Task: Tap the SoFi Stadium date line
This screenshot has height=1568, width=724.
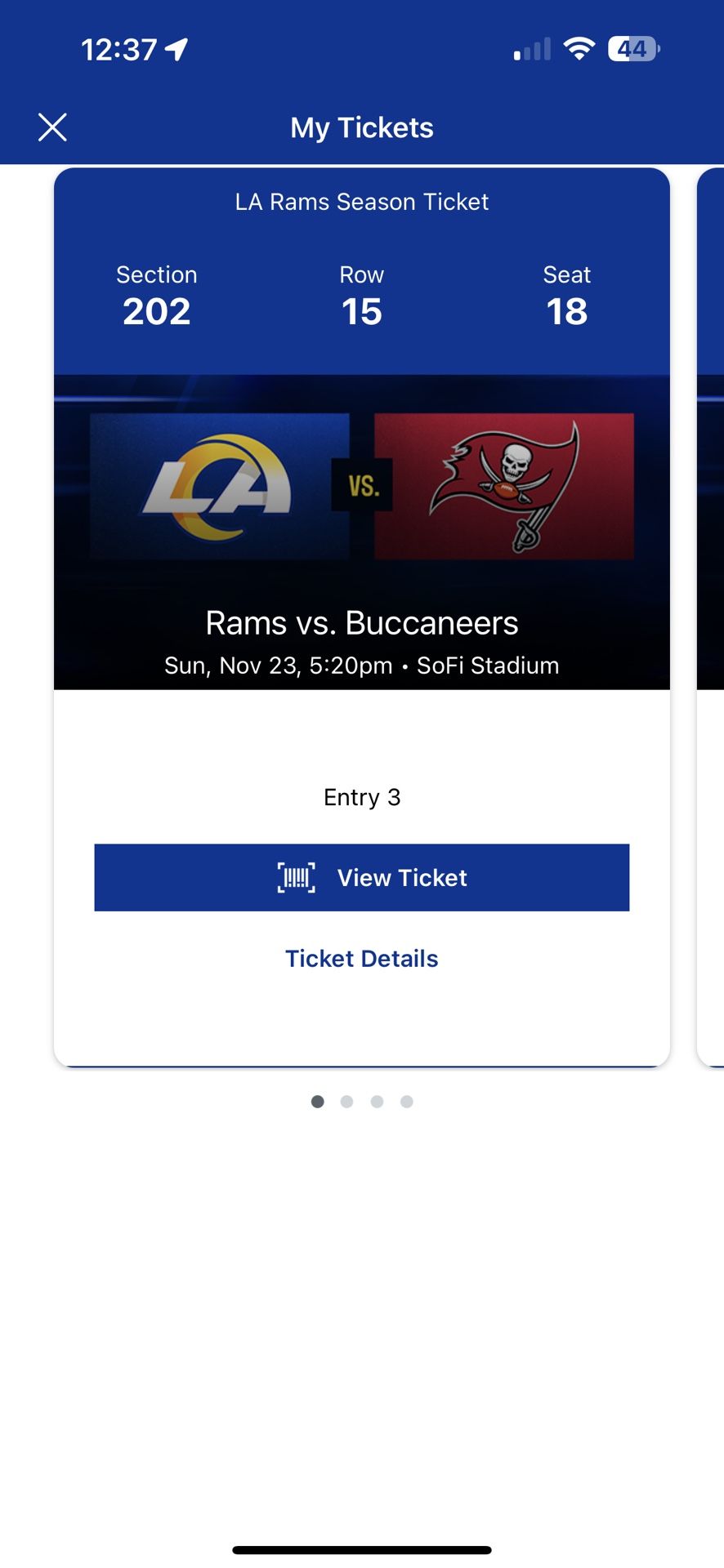Action: point(362,665)
